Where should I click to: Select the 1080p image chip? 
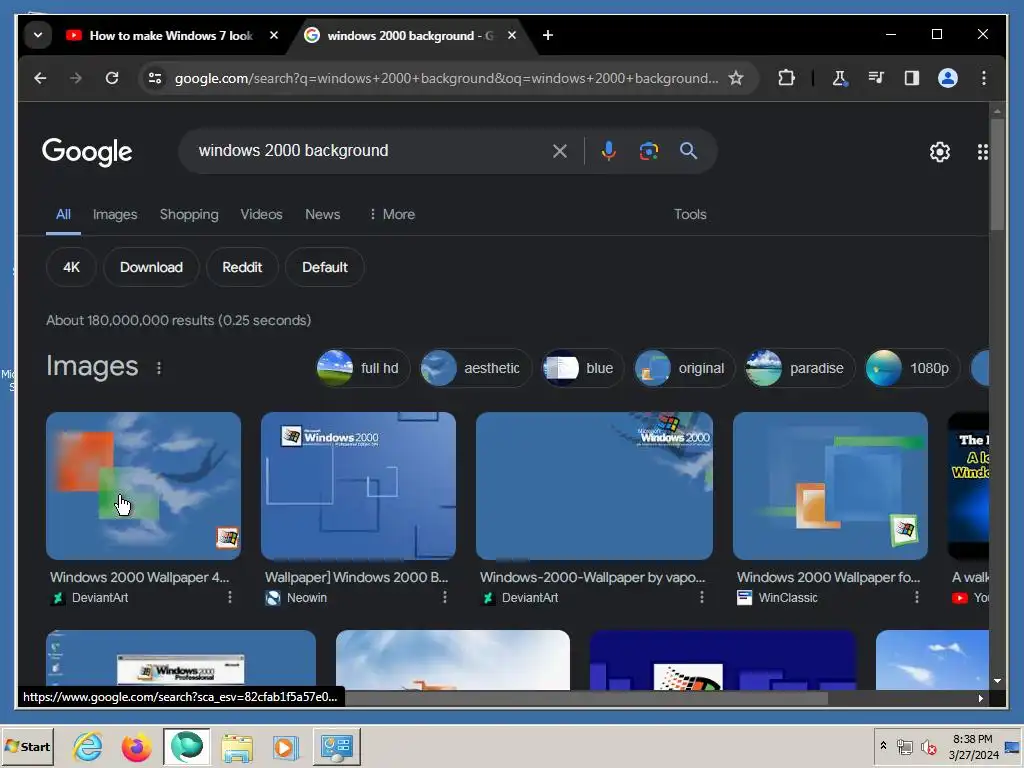[912, 368]
